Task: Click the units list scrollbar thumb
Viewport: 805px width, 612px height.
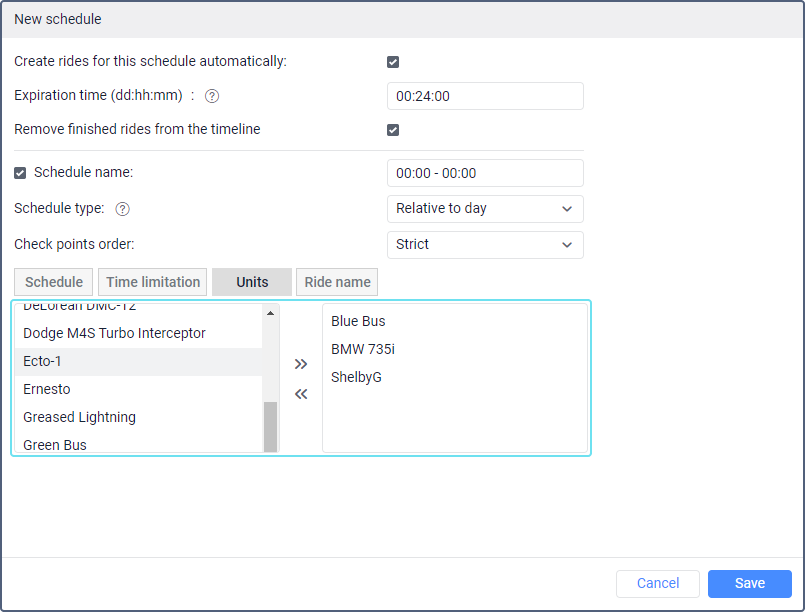Action: point(270,427)
